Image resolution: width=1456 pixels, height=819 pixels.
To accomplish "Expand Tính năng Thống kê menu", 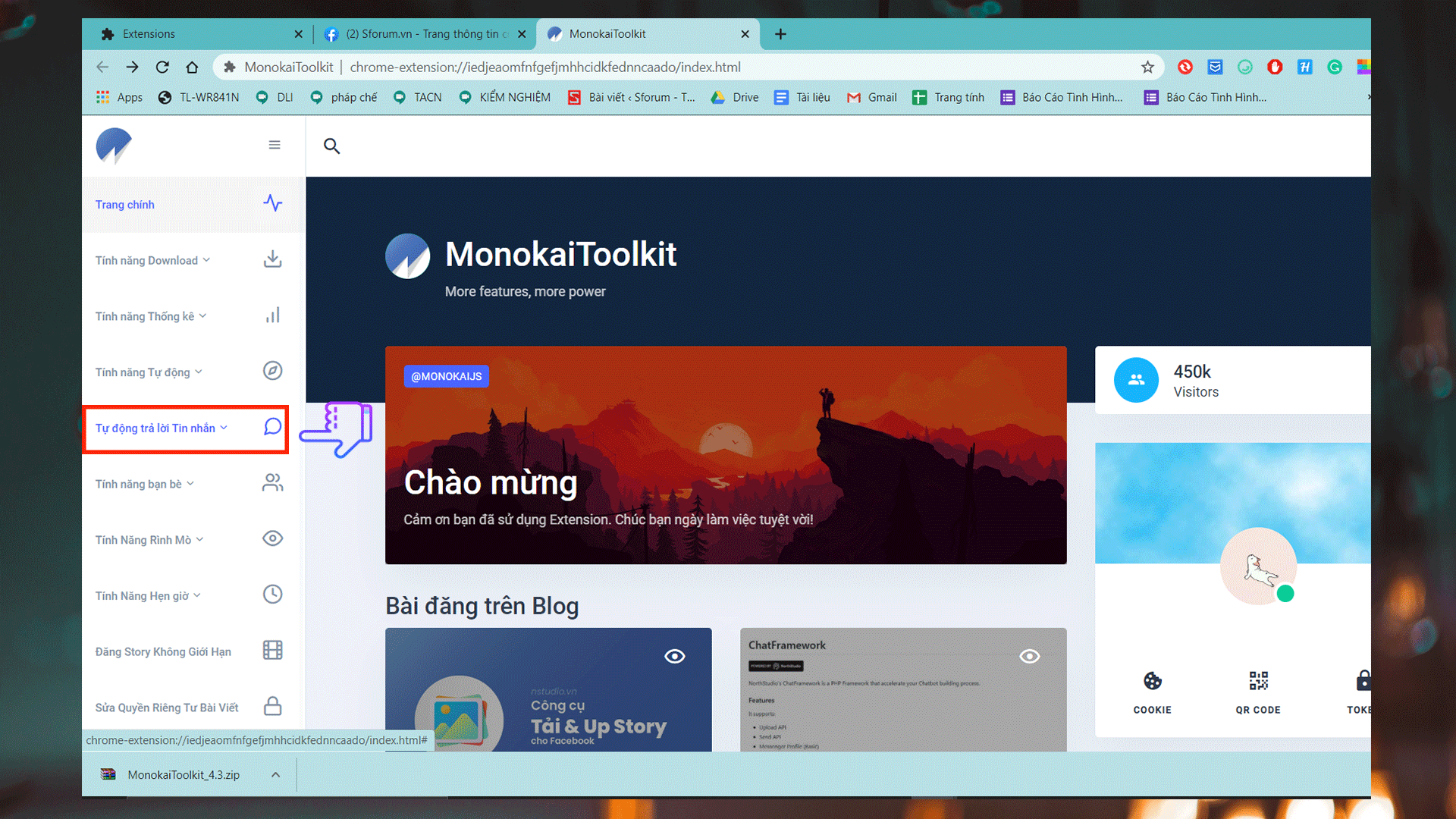I will (150, 316).
